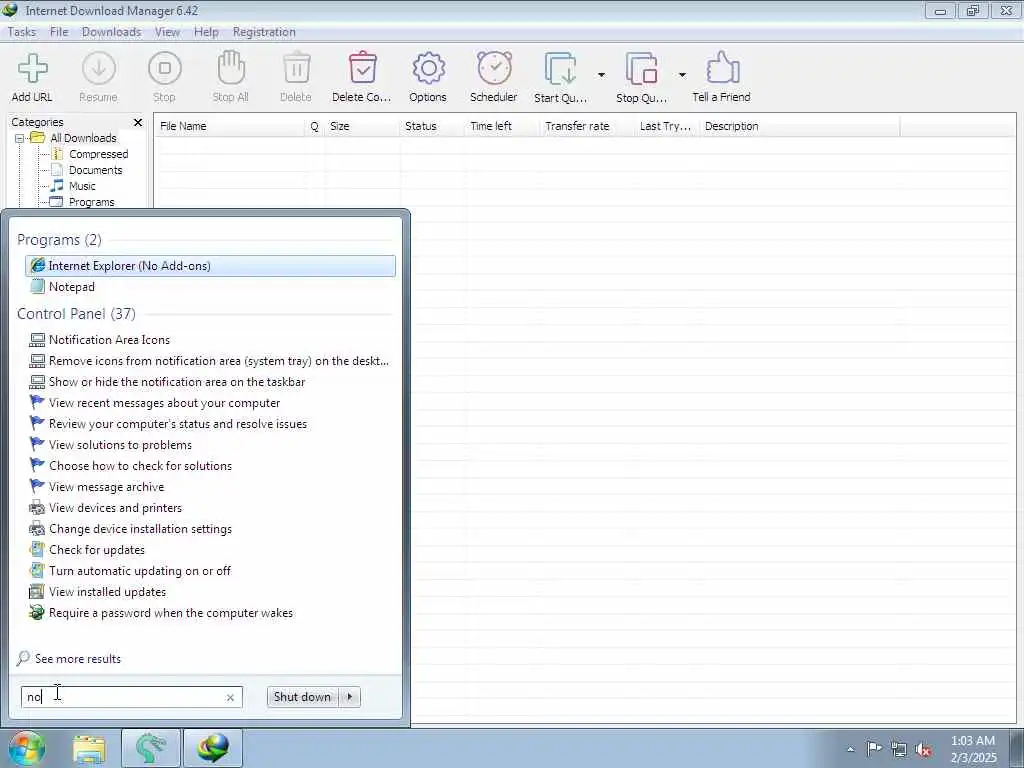Image resolution: width=1024 pixels, height=768 pixels.
Task: Open shut down options arrow
Action: 350,697
